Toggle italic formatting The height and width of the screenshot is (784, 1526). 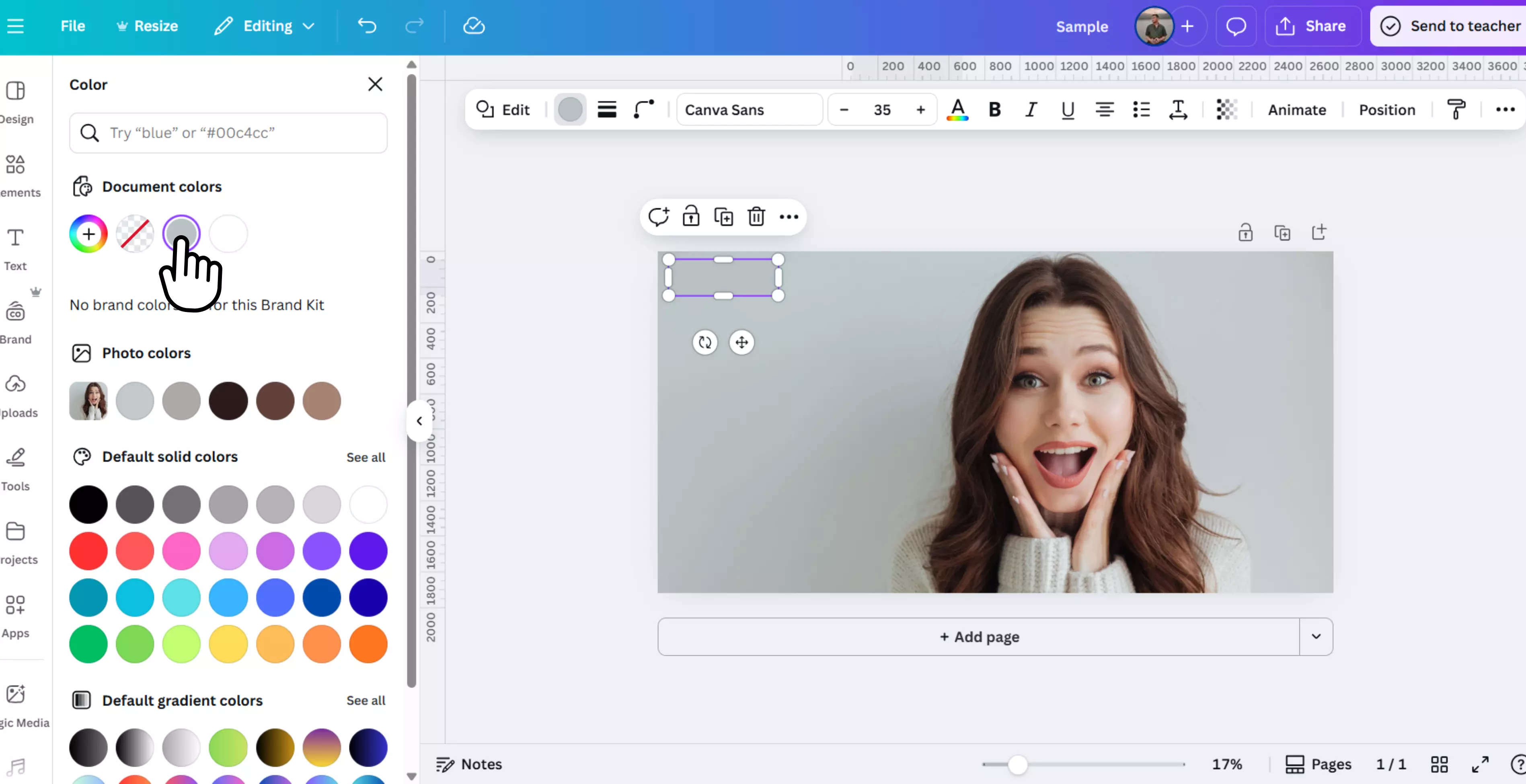[1031, 109]
